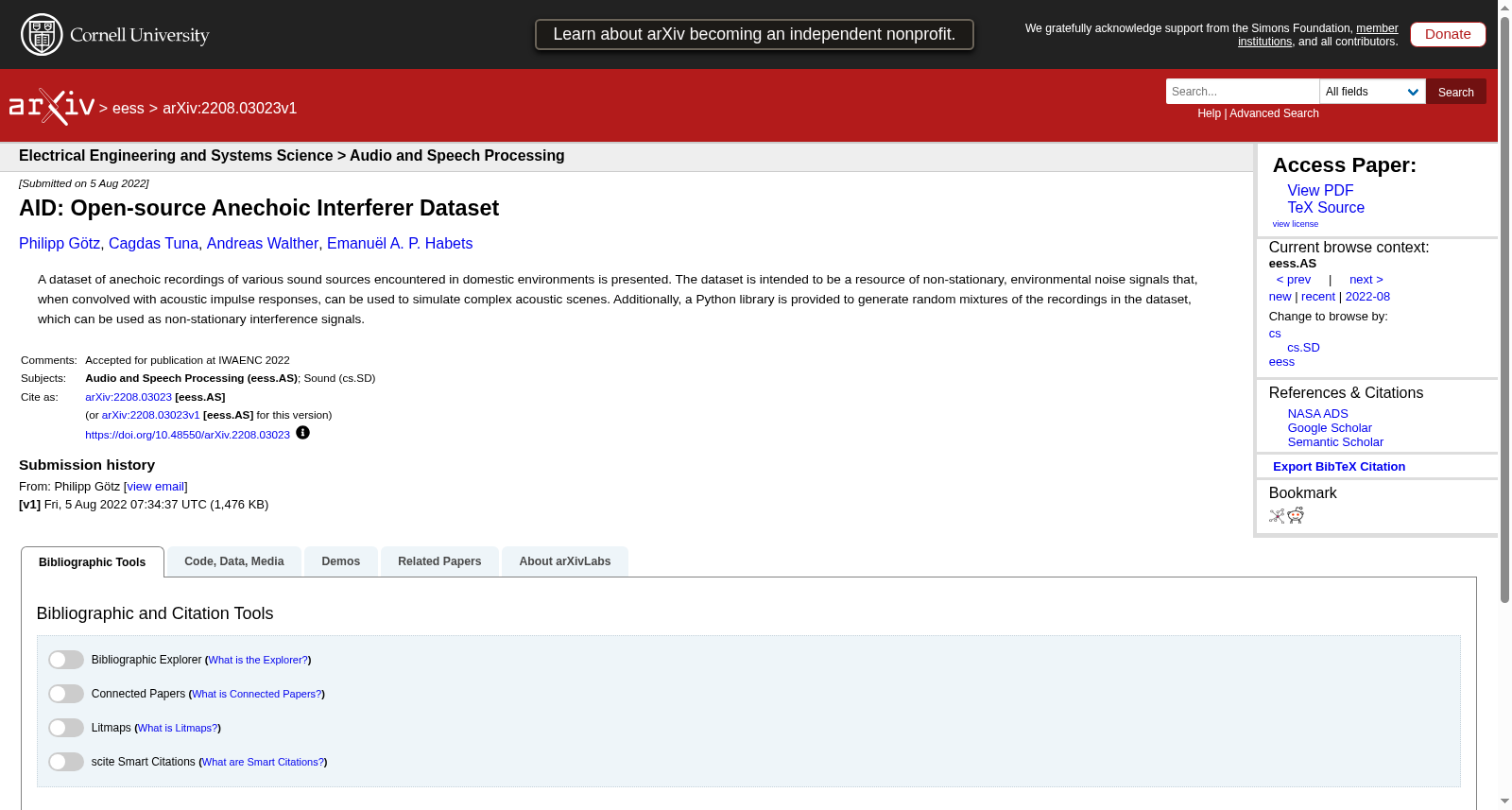1512x810 pixels.
Task: Bookmark paper with Reddit icon
Action: (1296, 515)
